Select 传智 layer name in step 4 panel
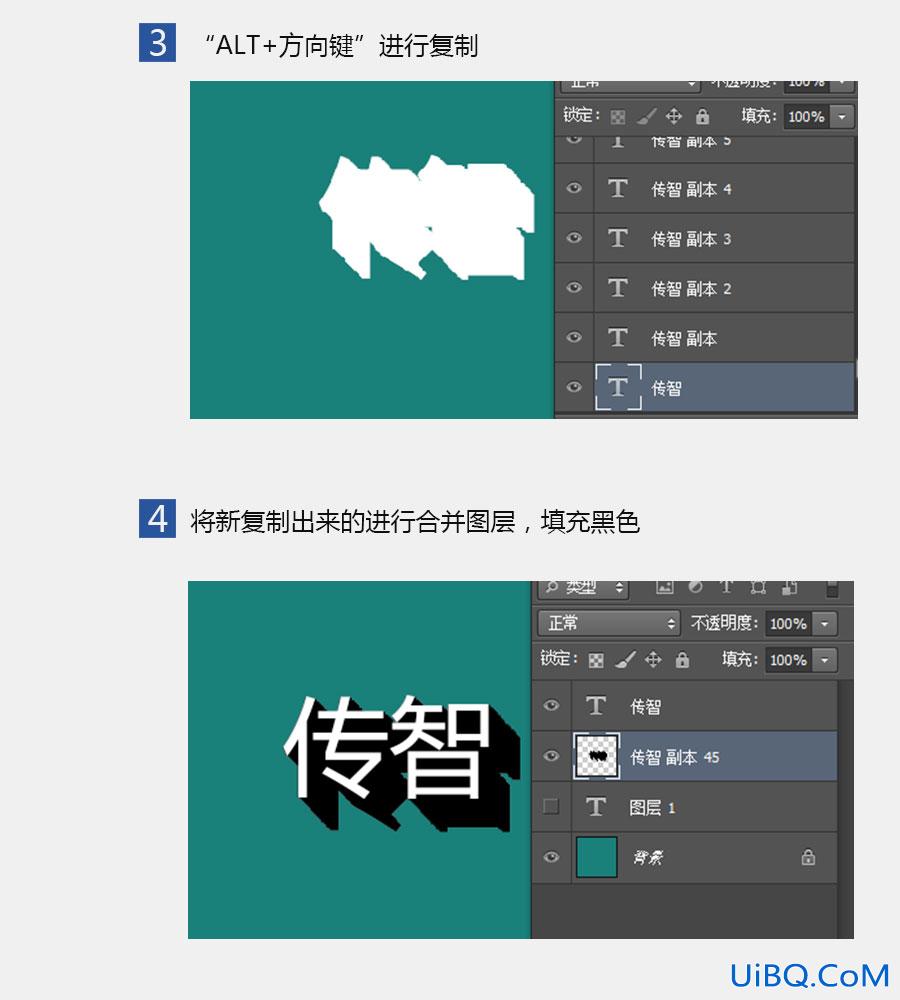Image resolution: width=900 pixels, height=1000 pixels. [x=645, y=707]
